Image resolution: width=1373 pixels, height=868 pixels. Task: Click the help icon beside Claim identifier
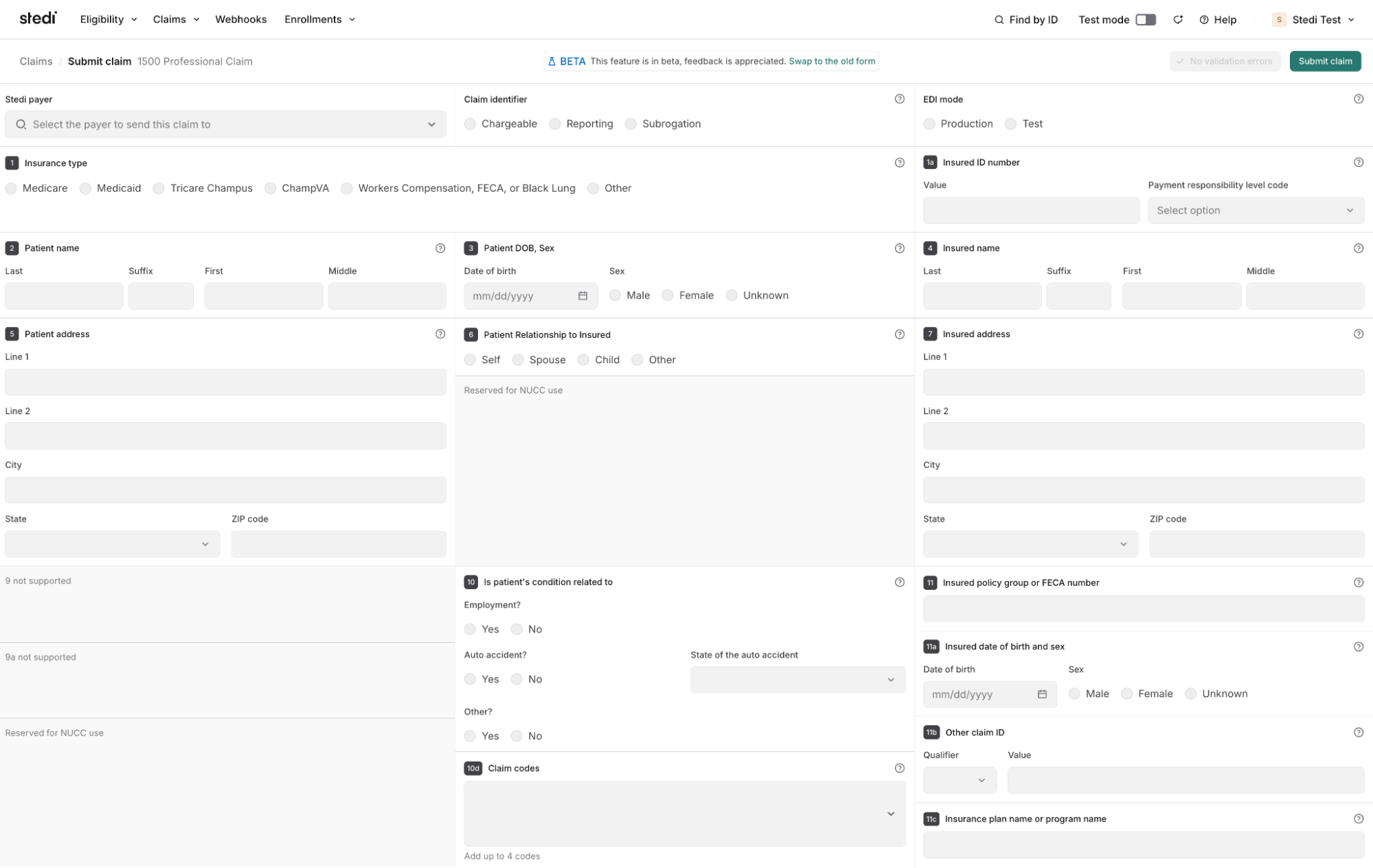900,99
